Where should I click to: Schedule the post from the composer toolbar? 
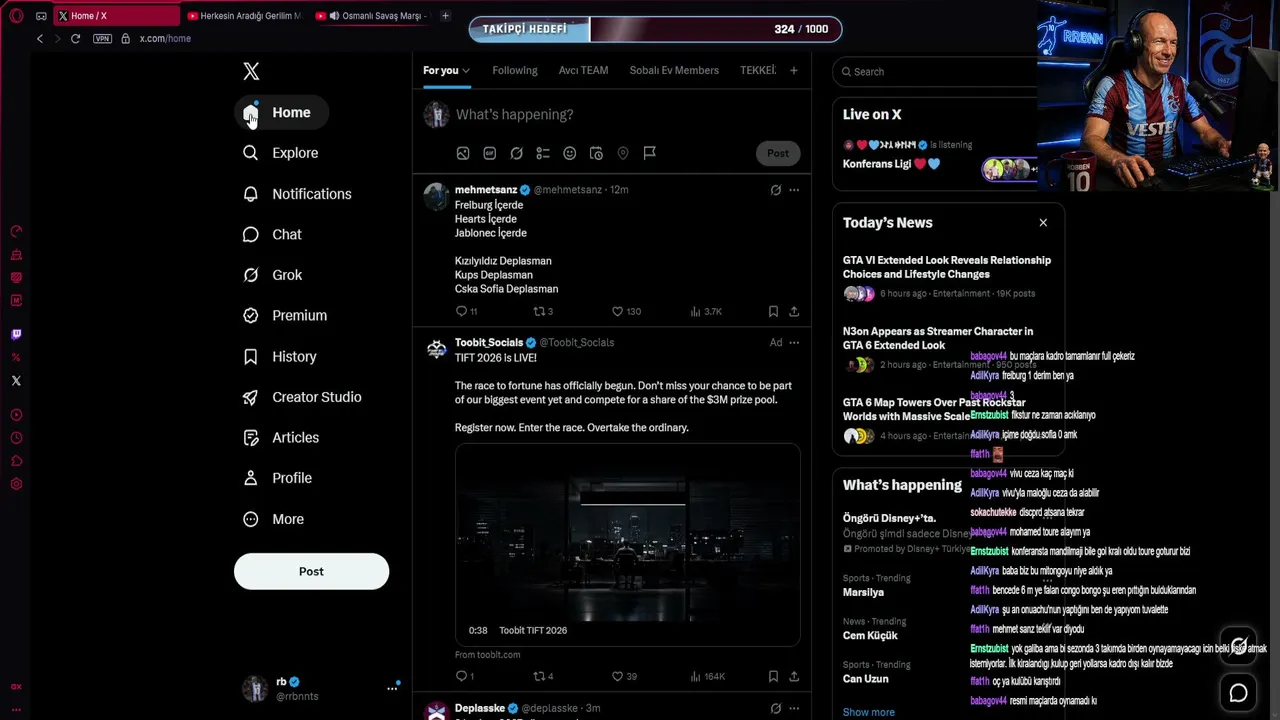pos(596,153)
